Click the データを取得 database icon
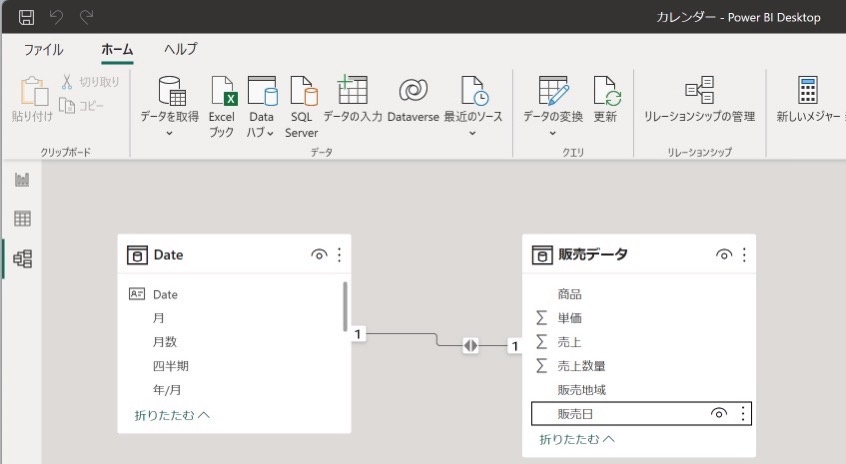Image resolution: width=846 pixels, height=464 pixels. click(x=172, y=91)
